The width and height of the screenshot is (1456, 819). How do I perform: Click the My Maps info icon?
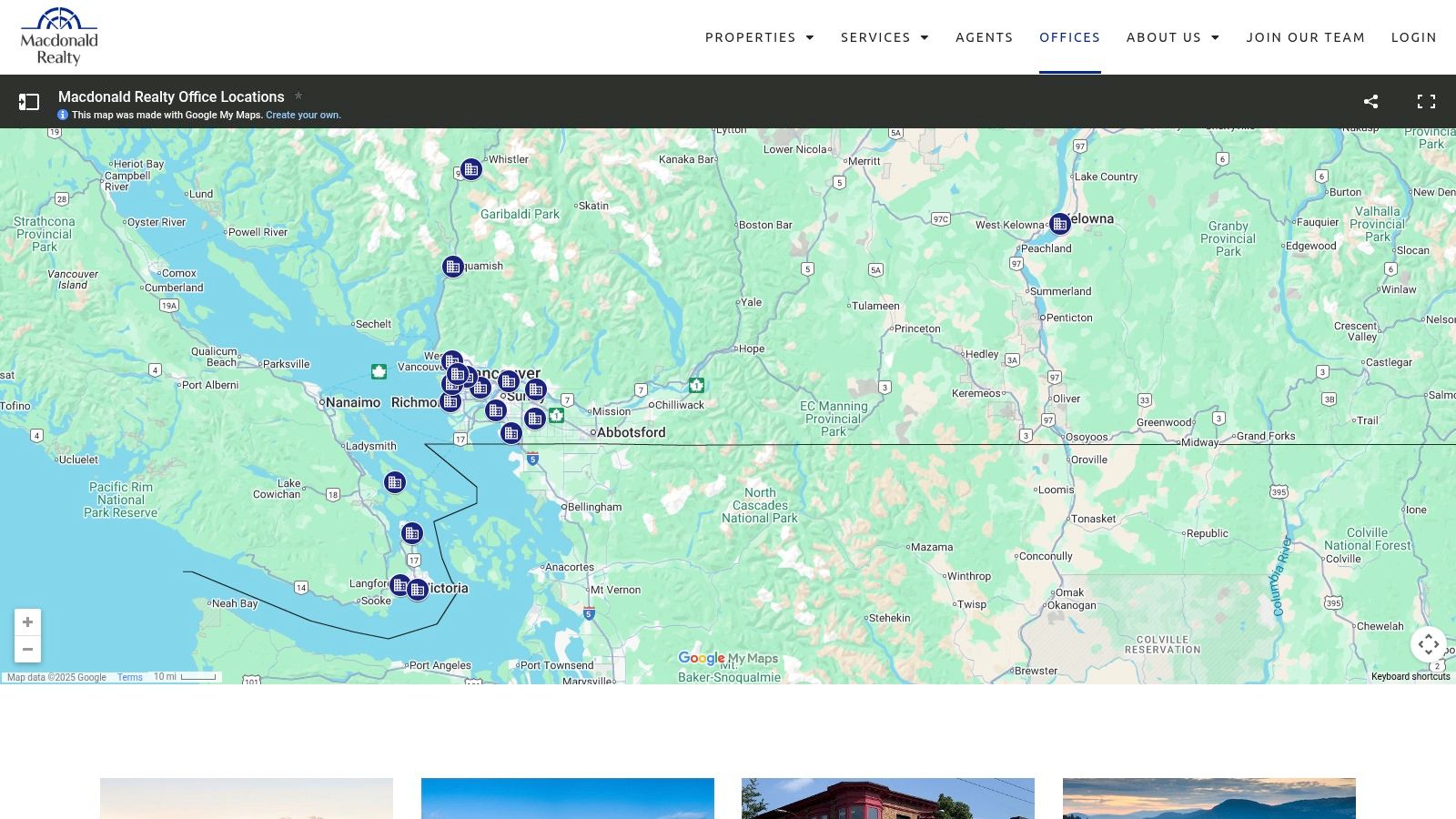[62, 115]
